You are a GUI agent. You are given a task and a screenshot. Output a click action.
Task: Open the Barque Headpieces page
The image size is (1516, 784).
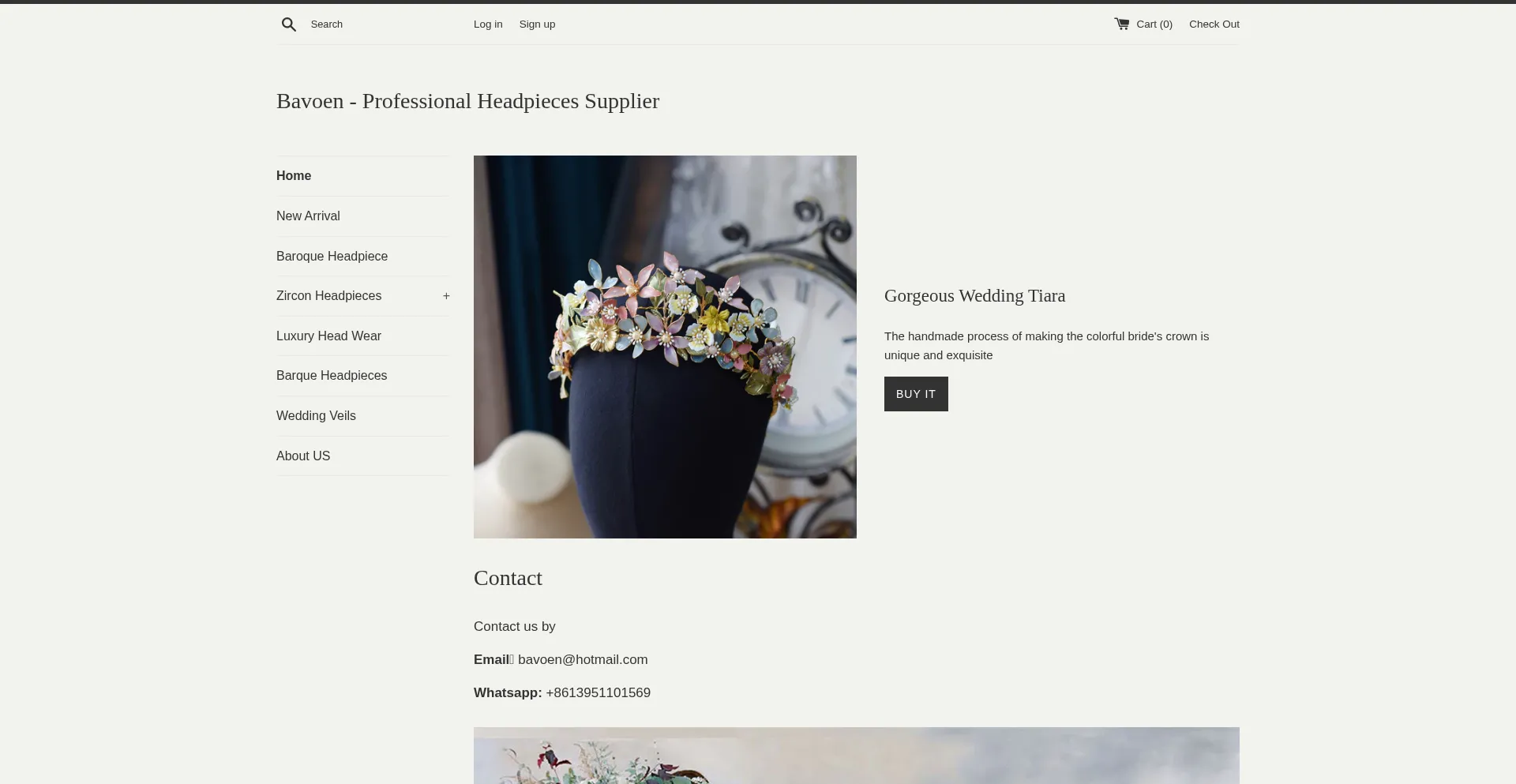[x=331, y=375]
